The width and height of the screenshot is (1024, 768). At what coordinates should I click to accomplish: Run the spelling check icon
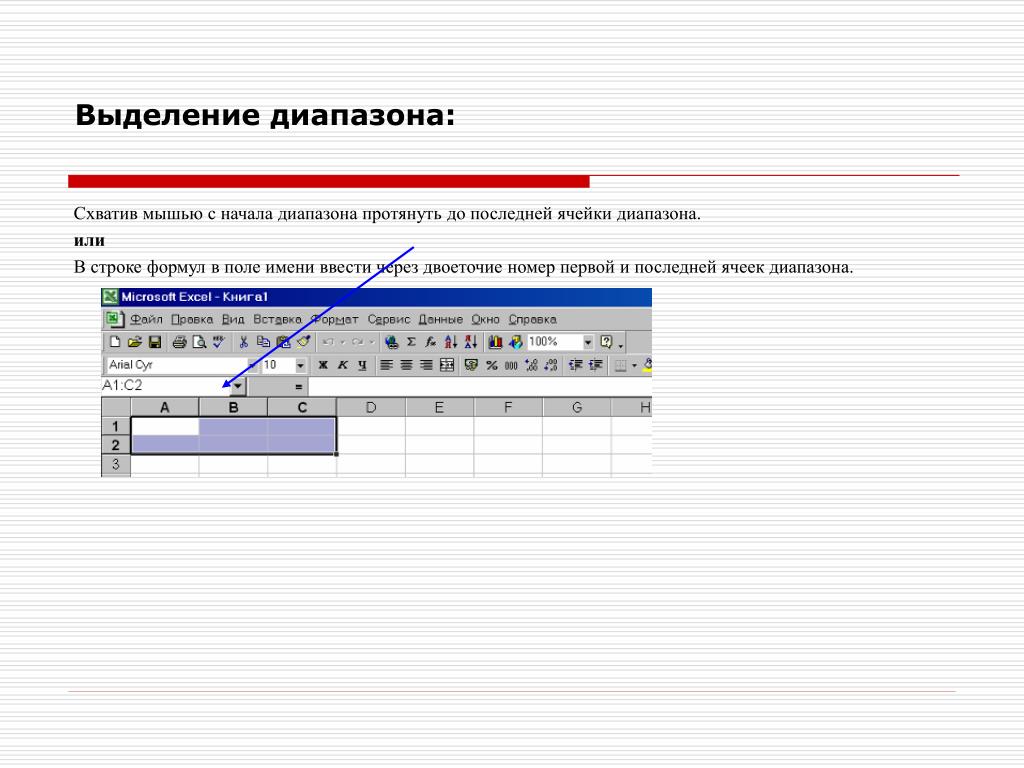pyautogui.click(x=219, y=342)
